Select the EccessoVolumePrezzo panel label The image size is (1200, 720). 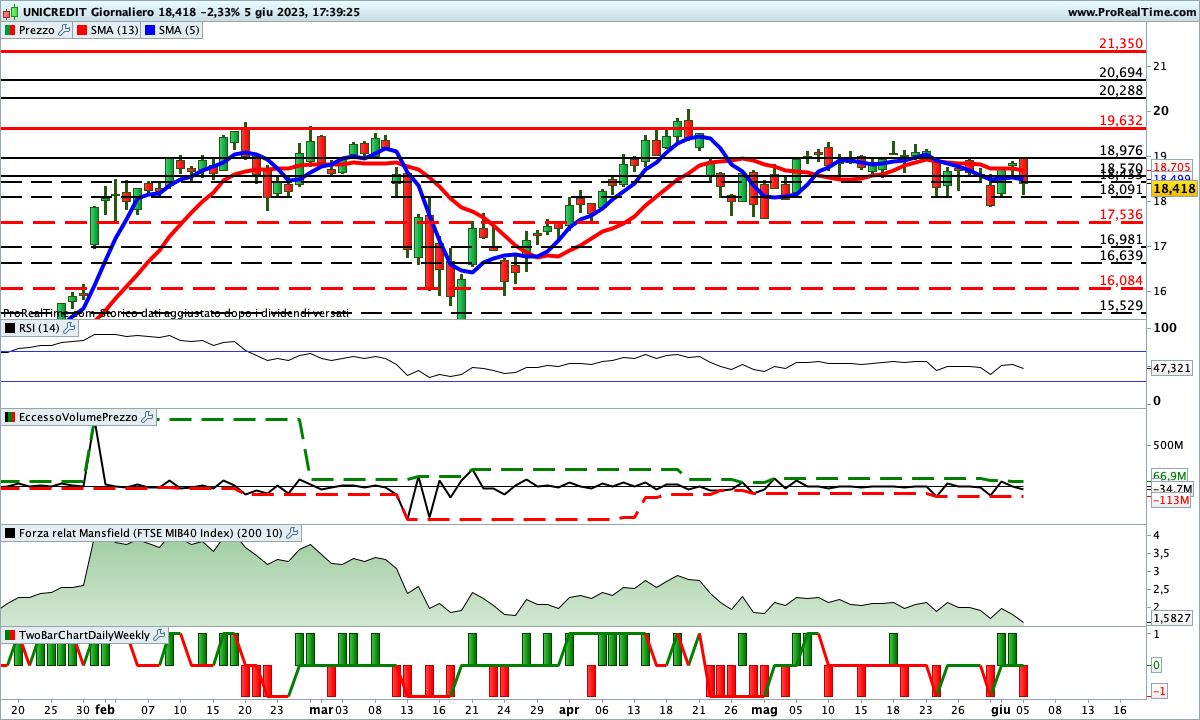tap(79, 417)
